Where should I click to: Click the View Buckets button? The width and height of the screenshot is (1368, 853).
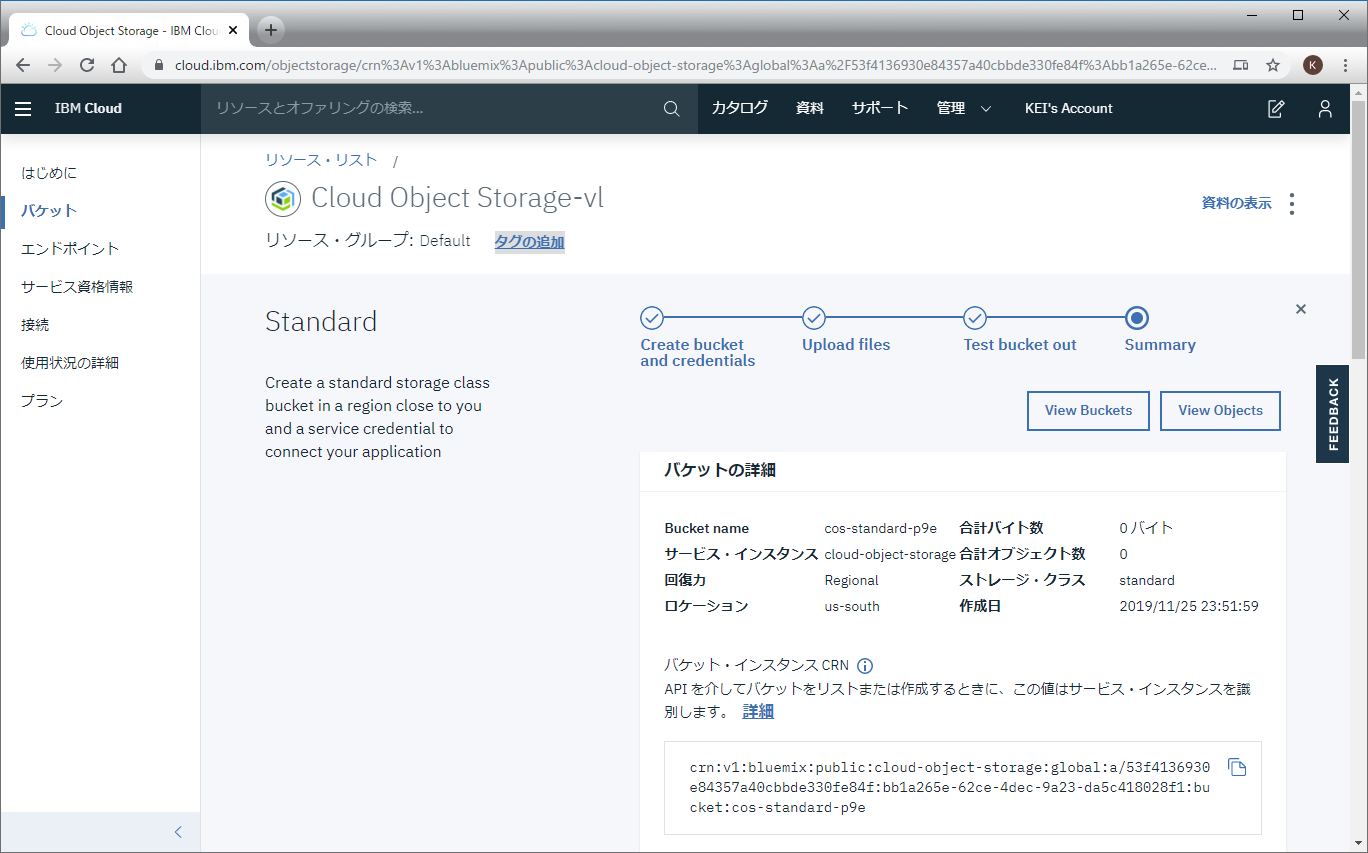(1088, 411)
